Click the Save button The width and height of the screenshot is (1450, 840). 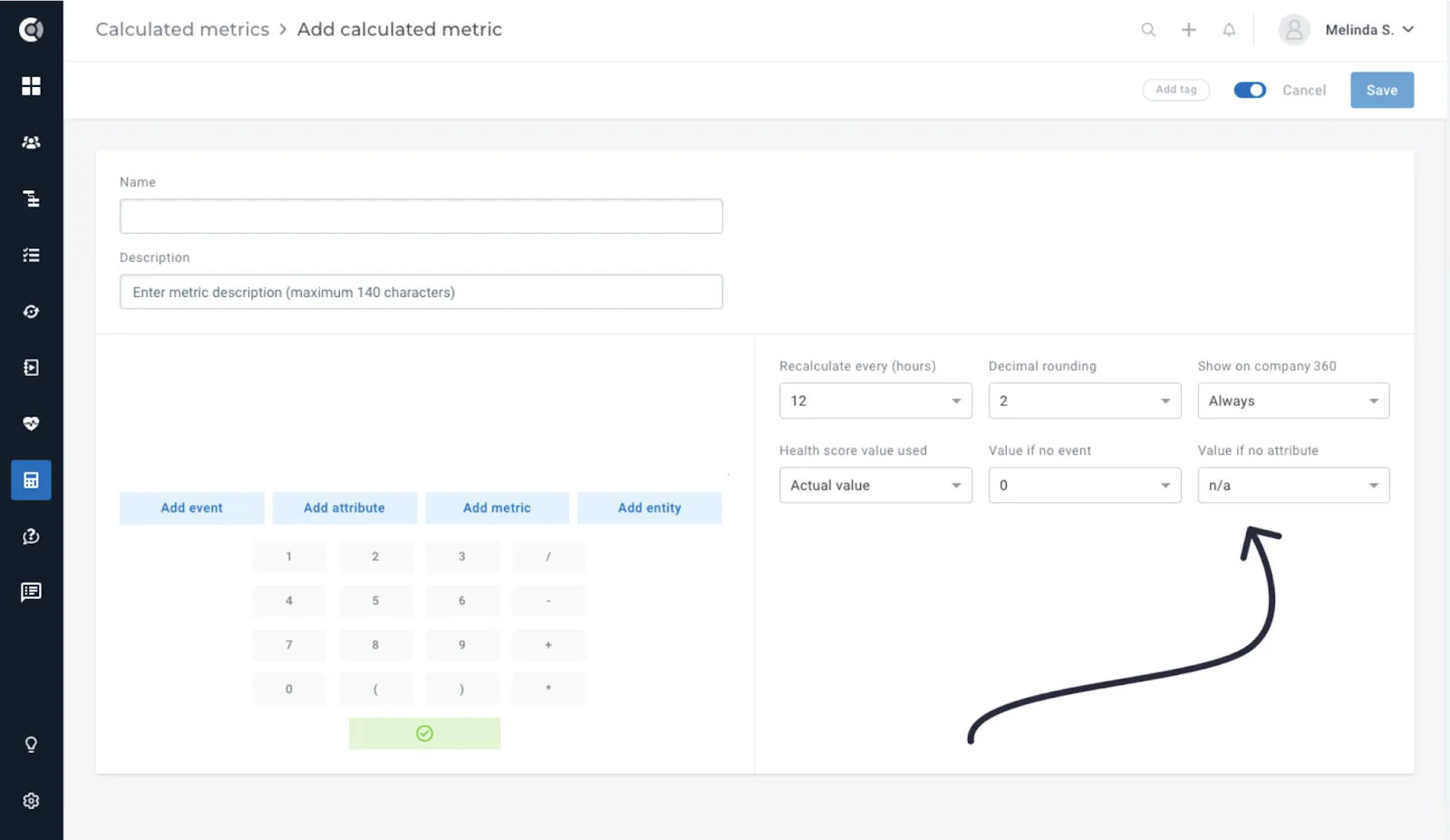[1382, 90]
